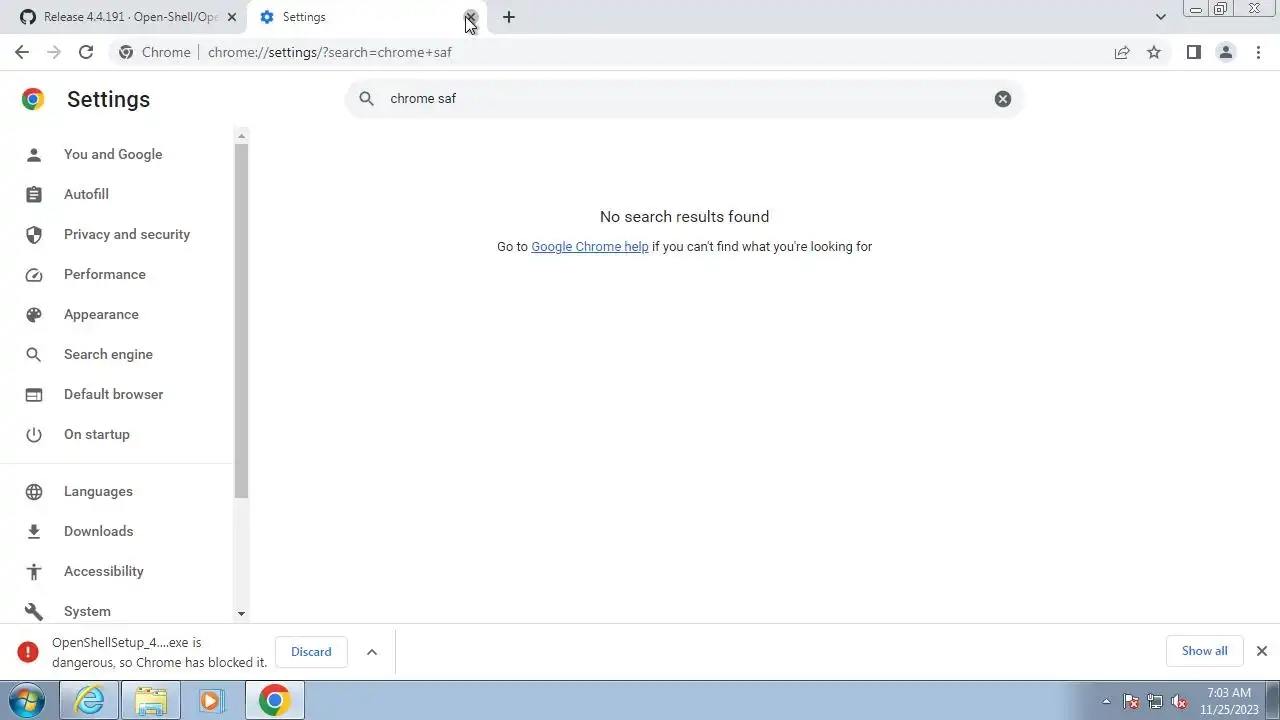Screen dimensions: 1280x720
Task: Select Search engine in the sidebar
Action: point(108,354)
